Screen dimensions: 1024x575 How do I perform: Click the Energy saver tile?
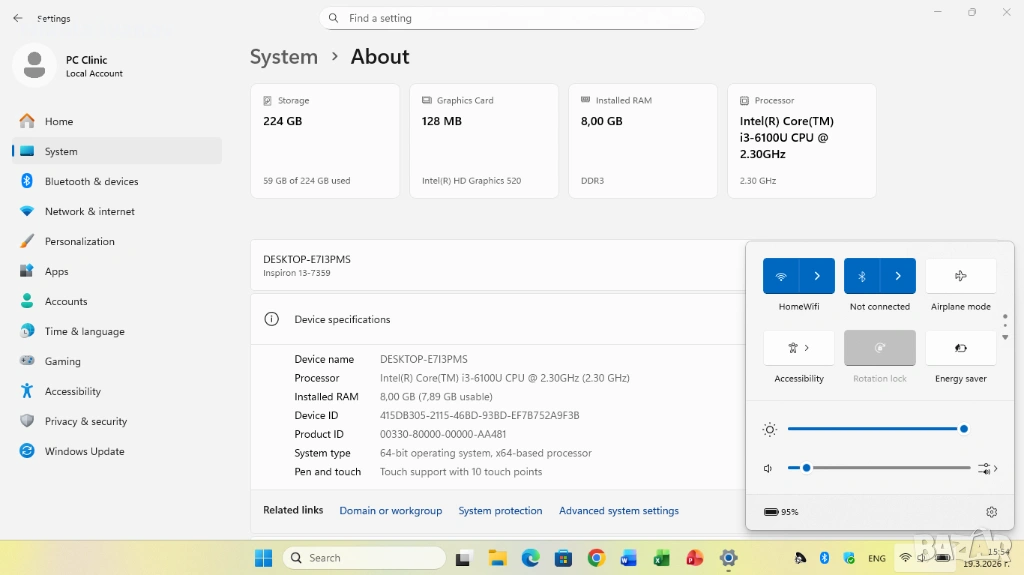960,348
